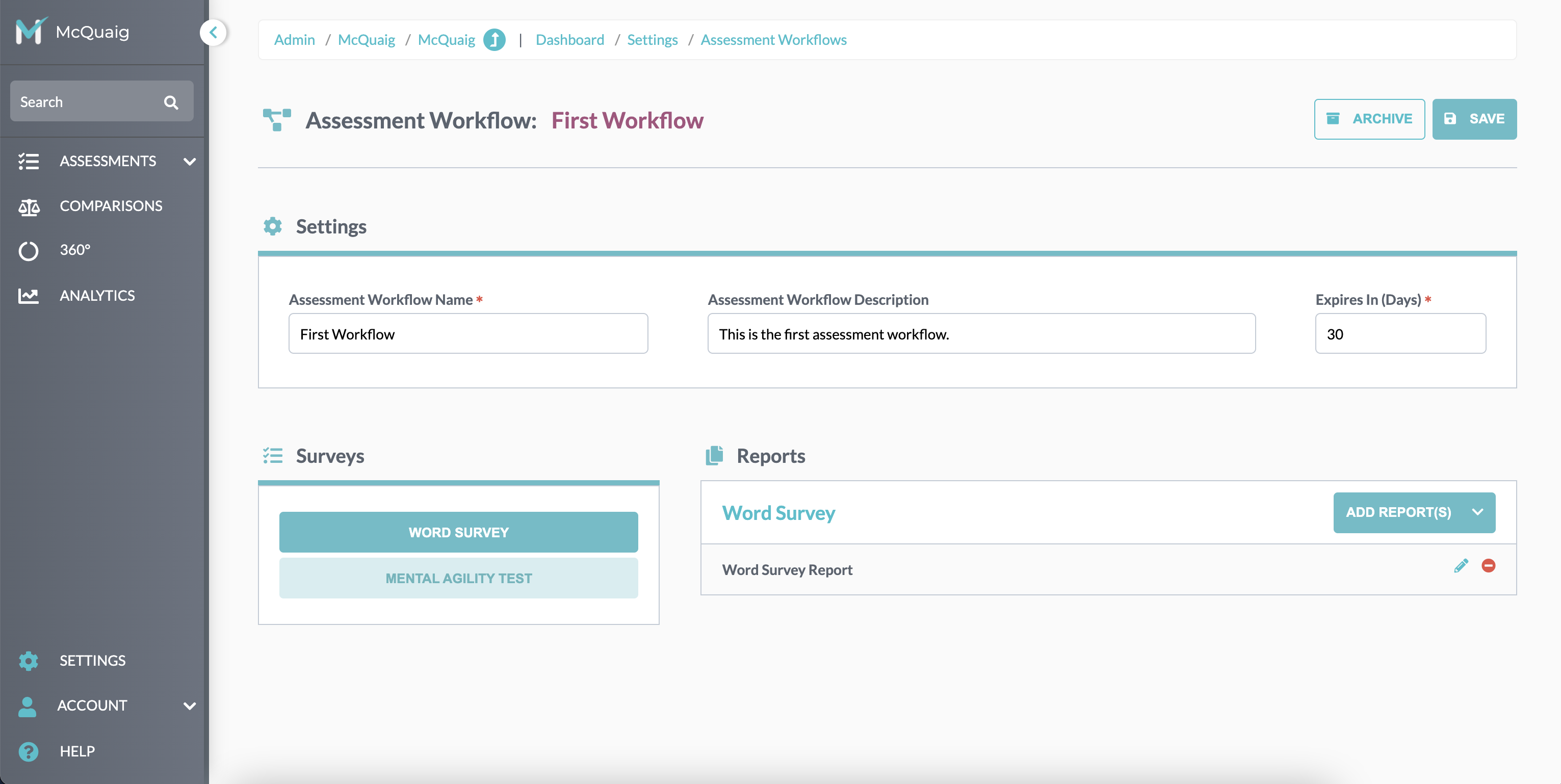Open Settings in the sidebar
The width and height of the screenshot is (1561, 784).
92,661
